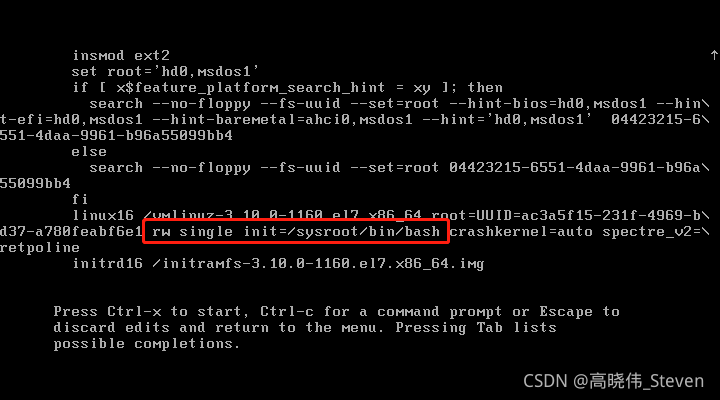Viewport: 720px width, 400px height.
Task: Place cursor on the 'insmod ext2' line
Action: 121,56
